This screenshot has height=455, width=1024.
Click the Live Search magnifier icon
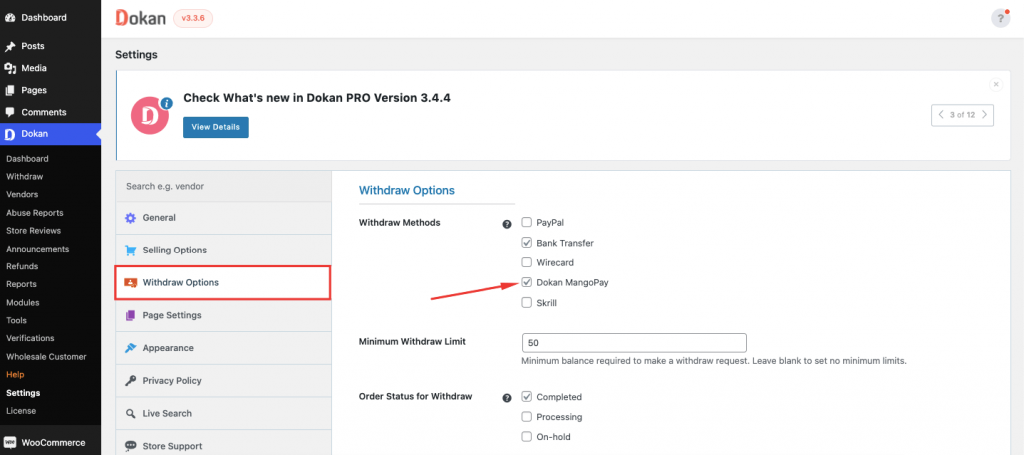click(130, 413)
